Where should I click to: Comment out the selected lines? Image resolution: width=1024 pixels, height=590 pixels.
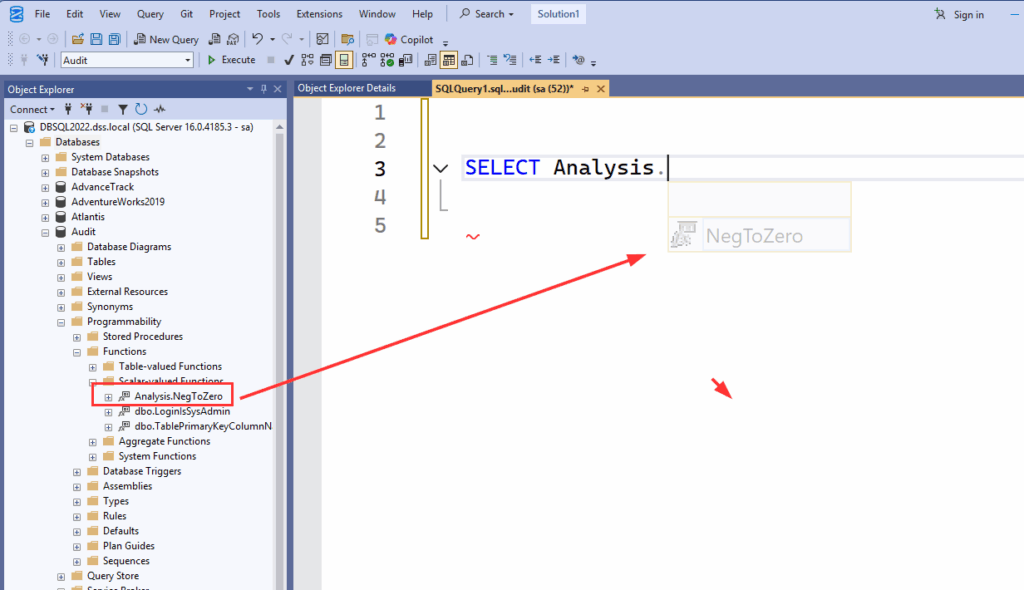tap(492, 60)
